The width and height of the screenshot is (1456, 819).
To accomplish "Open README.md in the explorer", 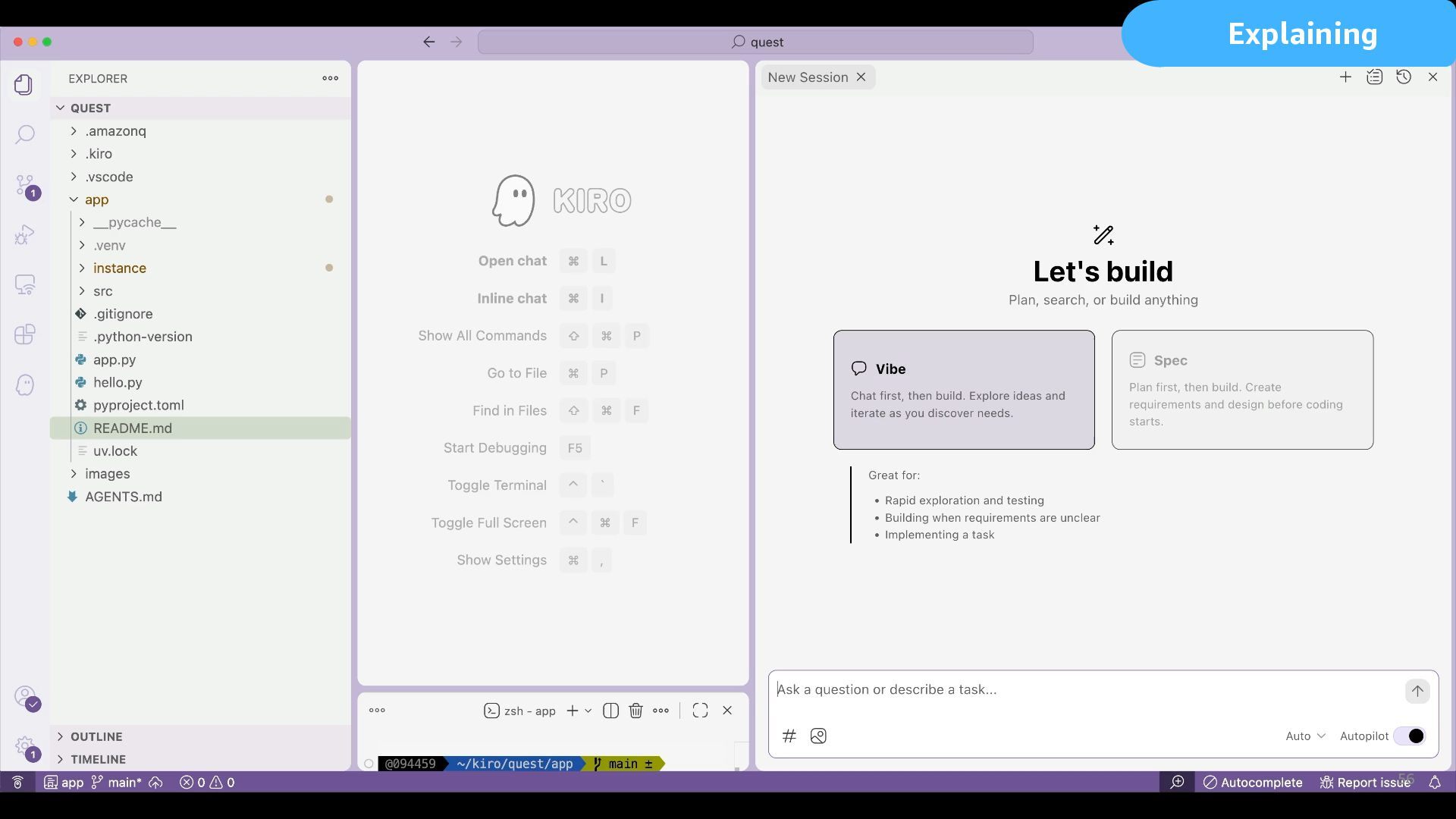I will pyautogui.click(x=133, y=428).
